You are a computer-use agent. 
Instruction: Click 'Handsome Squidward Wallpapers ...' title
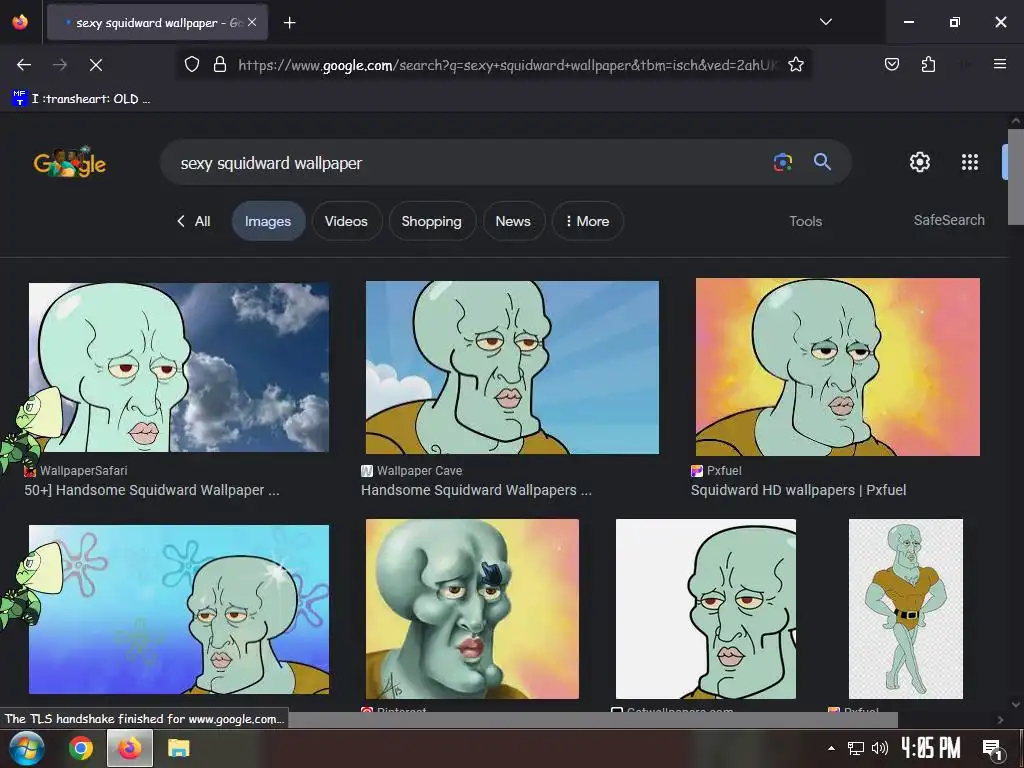pos(476,490)
